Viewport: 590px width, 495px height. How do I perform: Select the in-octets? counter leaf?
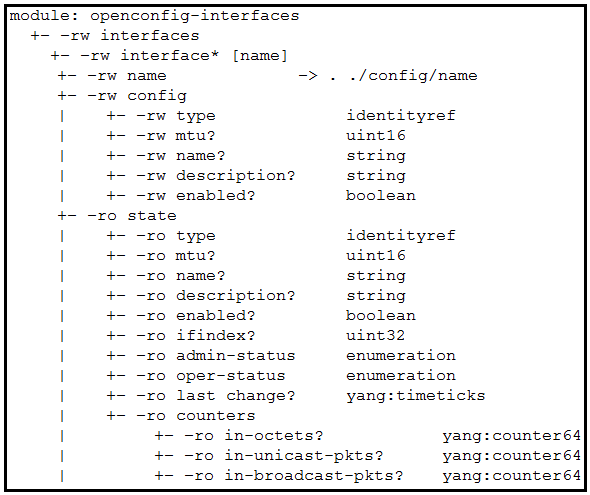(239, 436)
